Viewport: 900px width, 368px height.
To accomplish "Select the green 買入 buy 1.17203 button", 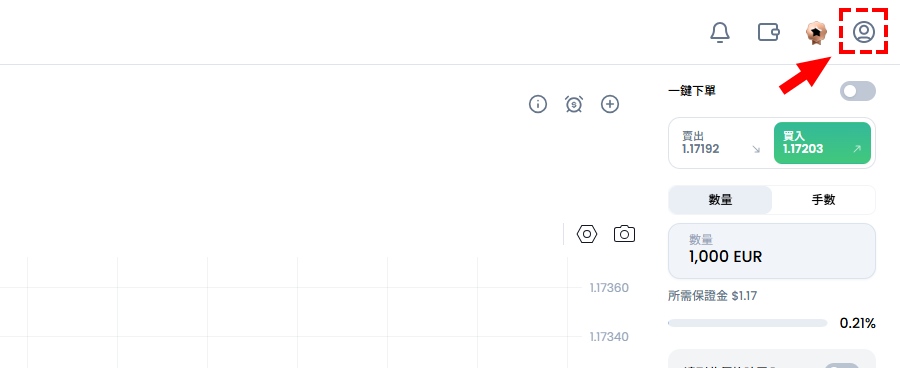I will [x=823, y=143].
